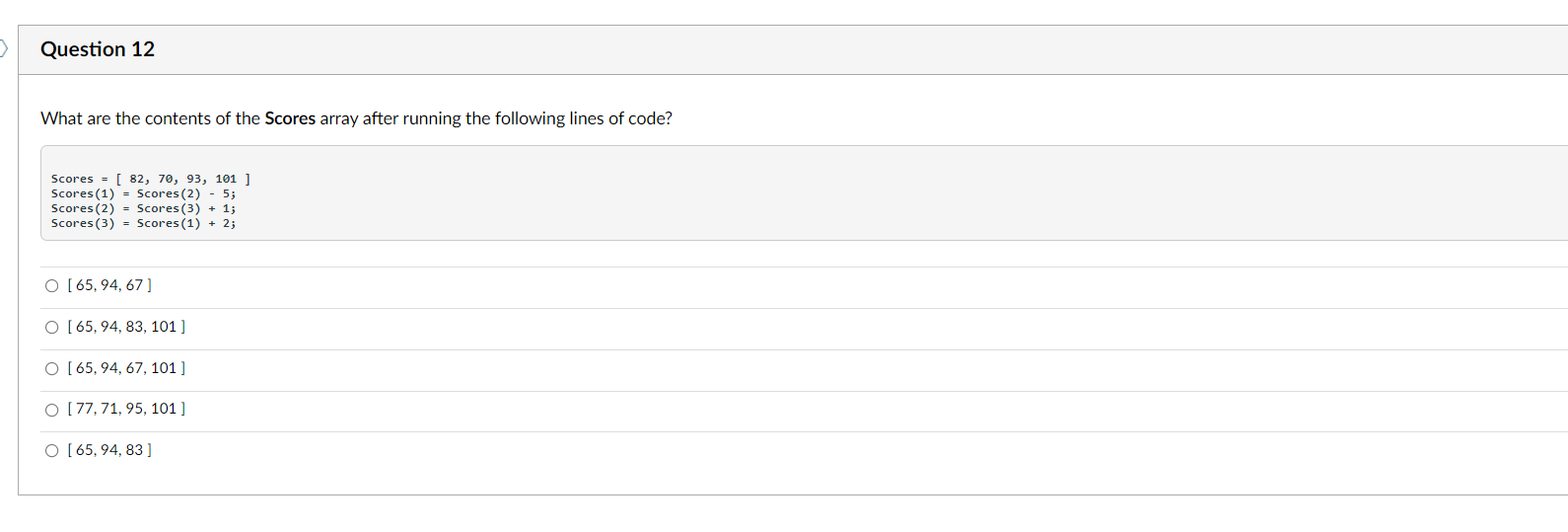Select the radio button for [ 65, 94, 67 ]
The image size is (1568, 532).
pos(52,286)
